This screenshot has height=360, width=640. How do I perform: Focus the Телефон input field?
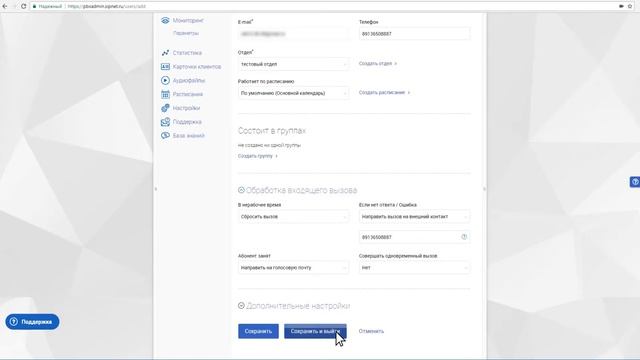click(414, 34)
